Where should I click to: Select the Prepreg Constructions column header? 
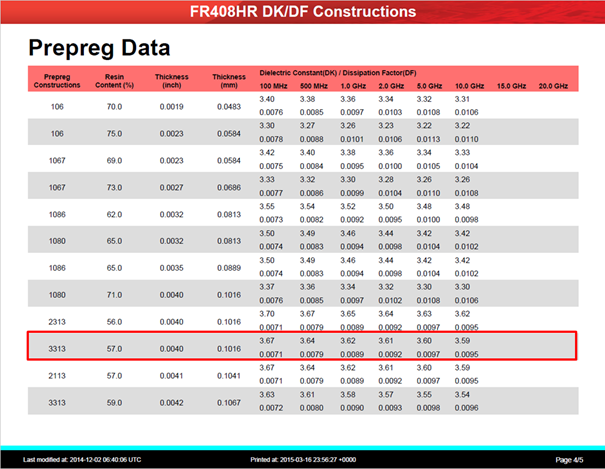57,81
